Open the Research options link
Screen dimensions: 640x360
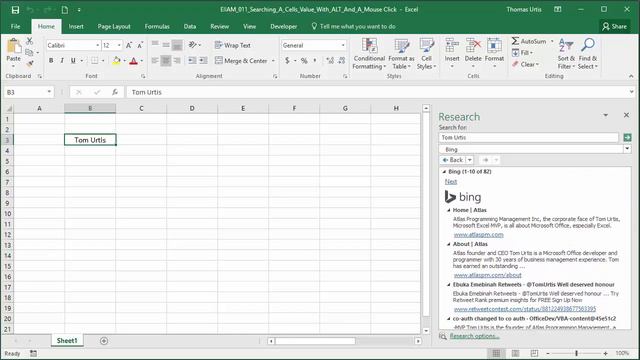pos(474,336)
